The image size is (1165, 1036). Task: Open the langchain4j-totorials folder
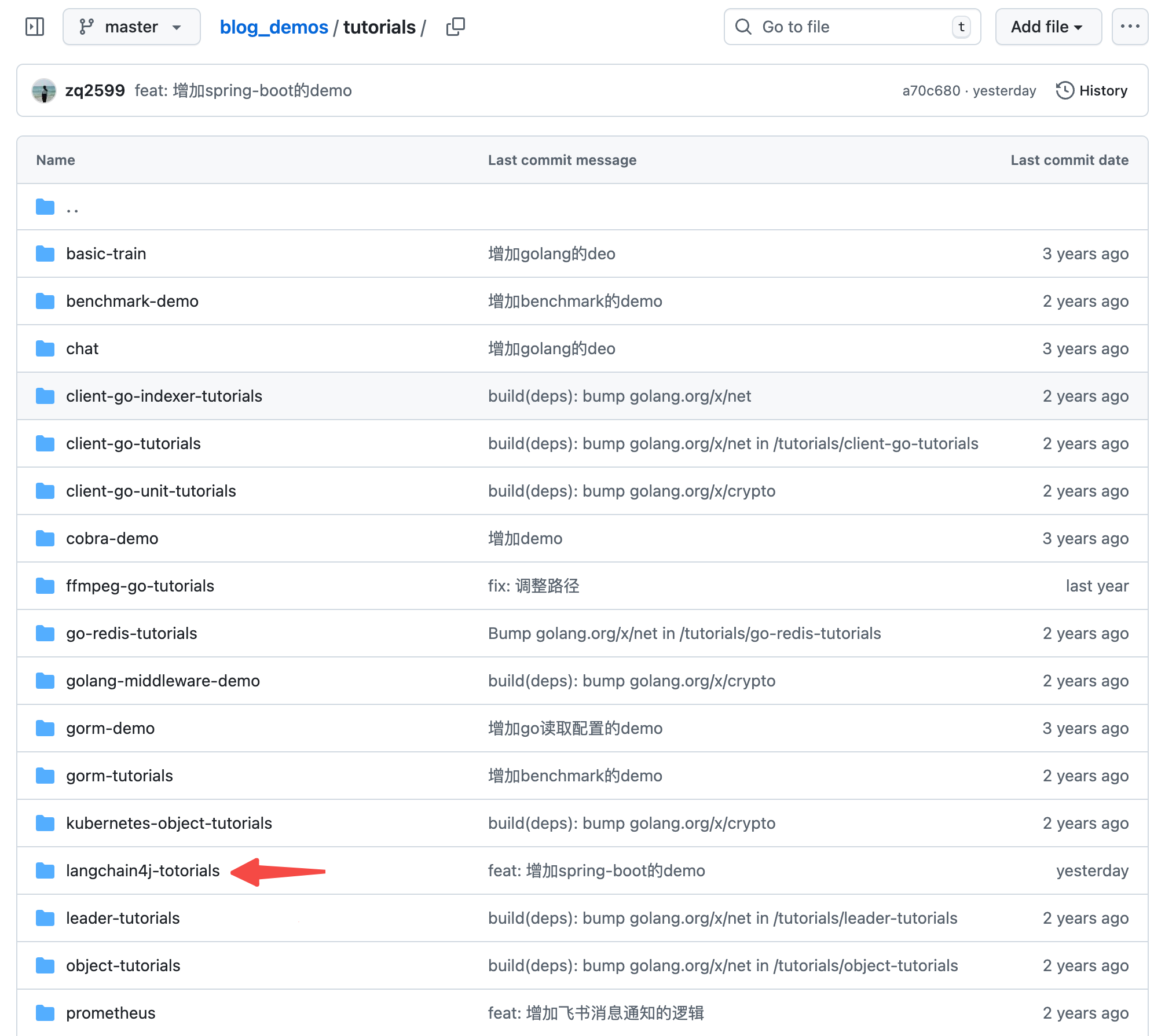click(x=142, y=870)
